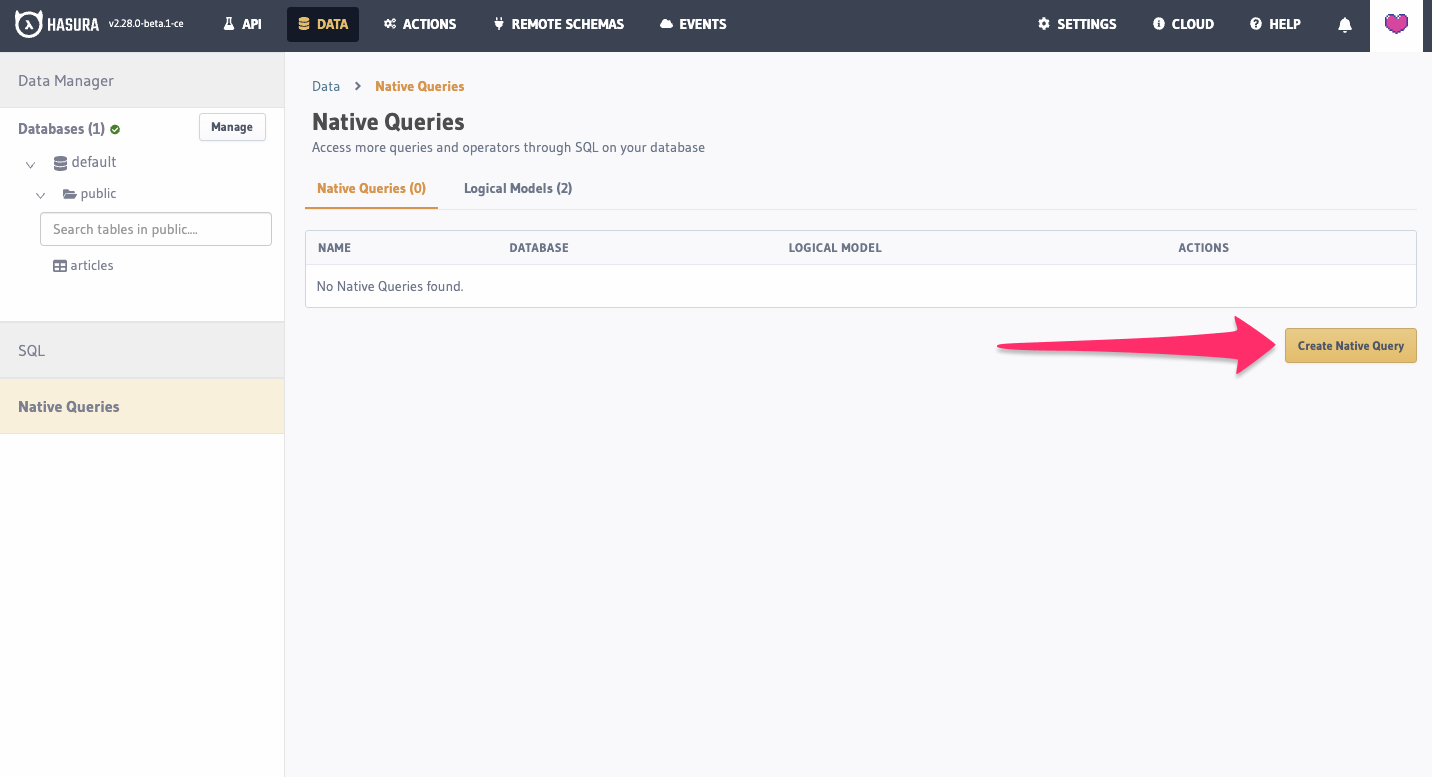This screenshot has height=777, width=1432.
Task: Click the search tables input field
Action: click(155, 229)
